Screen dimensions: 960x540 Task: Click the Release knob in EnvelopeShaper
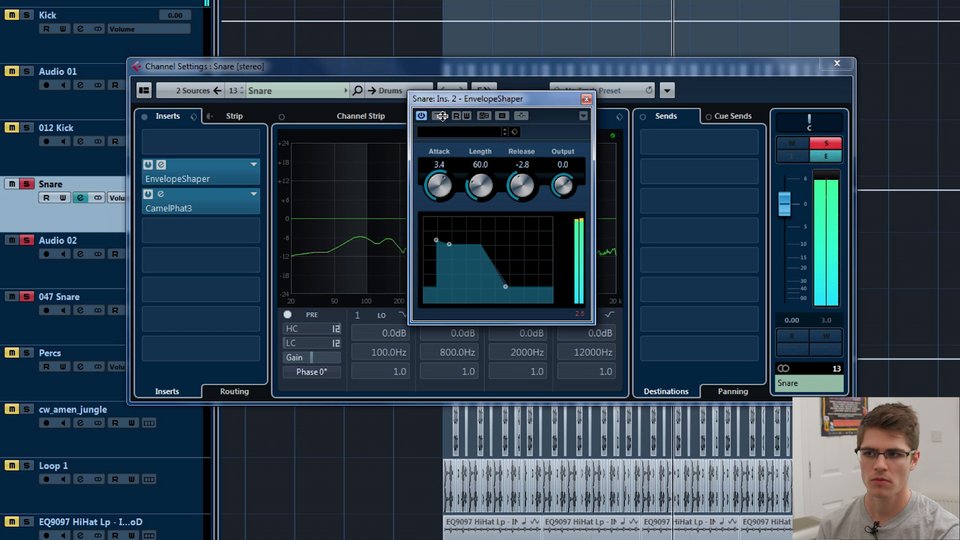(522, 186)
